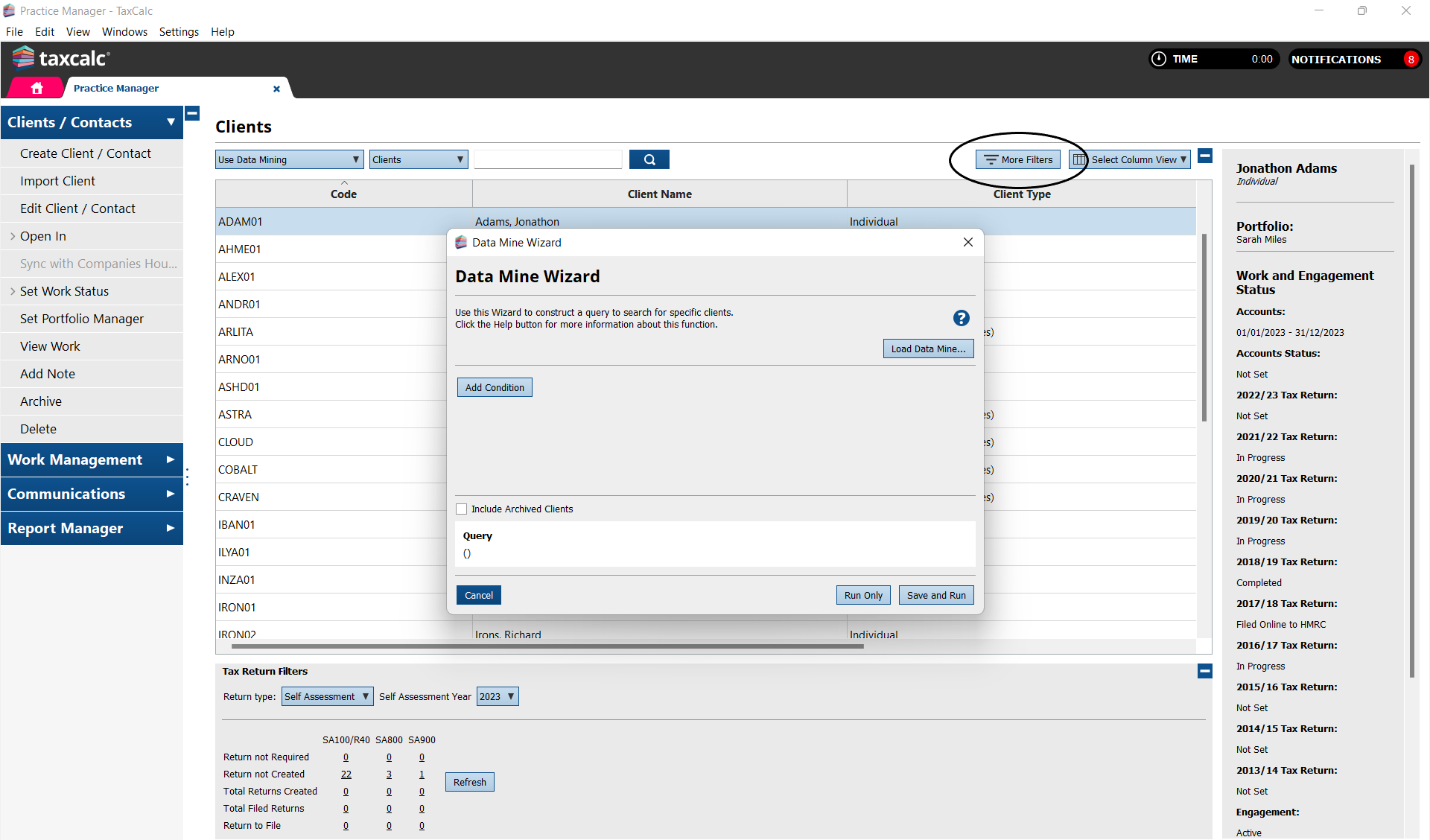This screenshot has height=840, width=1430.
Task: Open the Self Assessment Year dropdown
Action: coord(497,696)
